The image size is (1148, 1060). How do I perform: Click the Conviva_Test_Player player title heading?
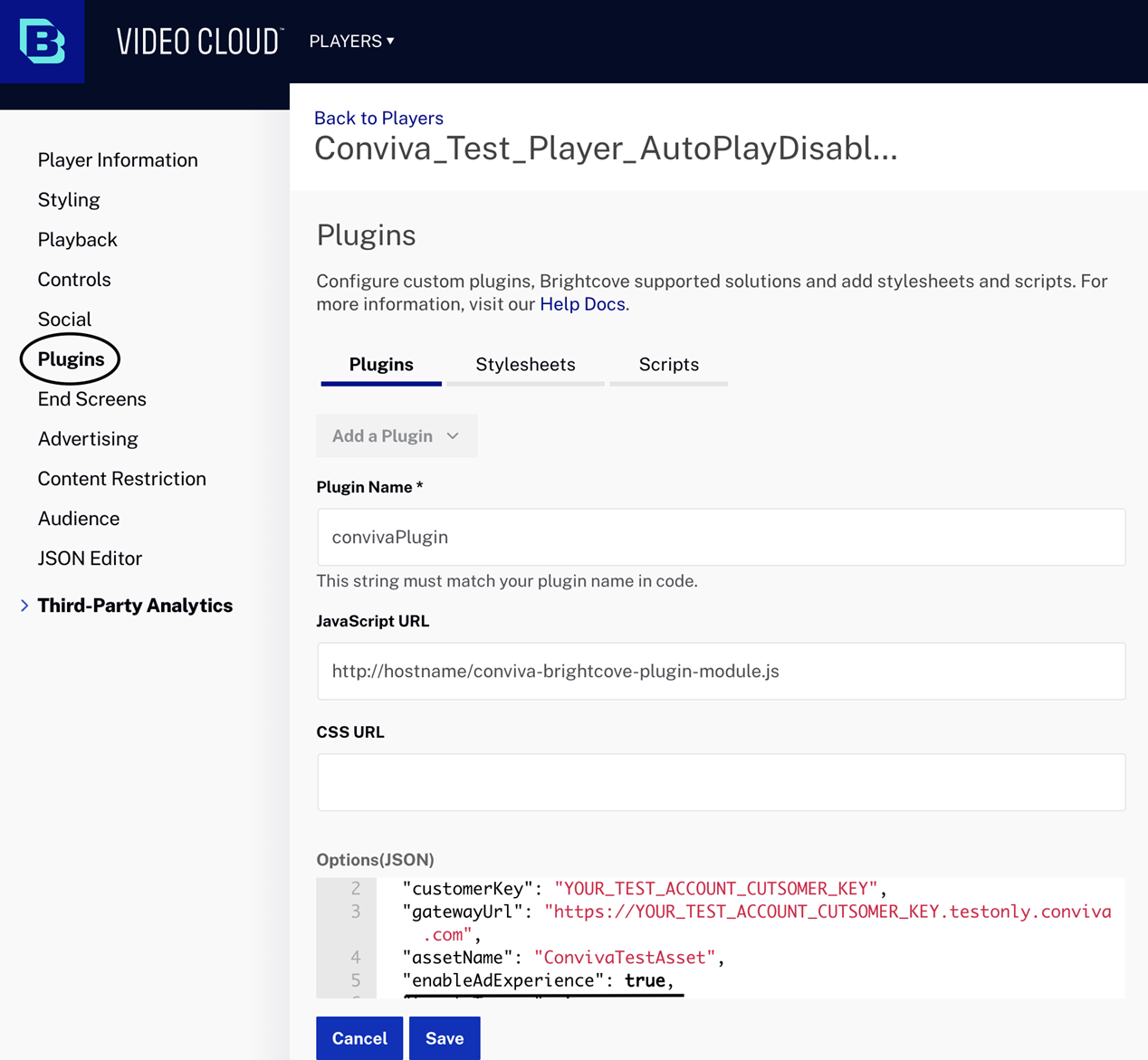(606, 148)
